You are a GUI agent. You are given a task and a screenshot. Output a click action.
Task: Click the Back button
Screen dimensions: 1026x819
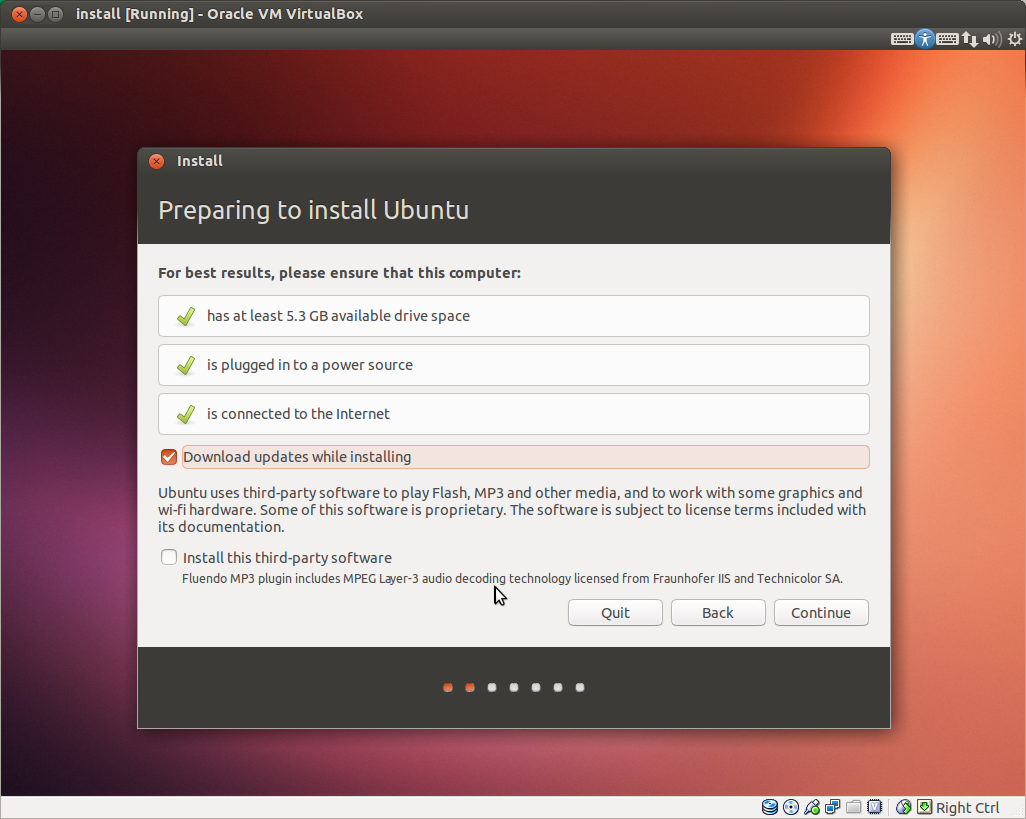(x=718, y=612)
